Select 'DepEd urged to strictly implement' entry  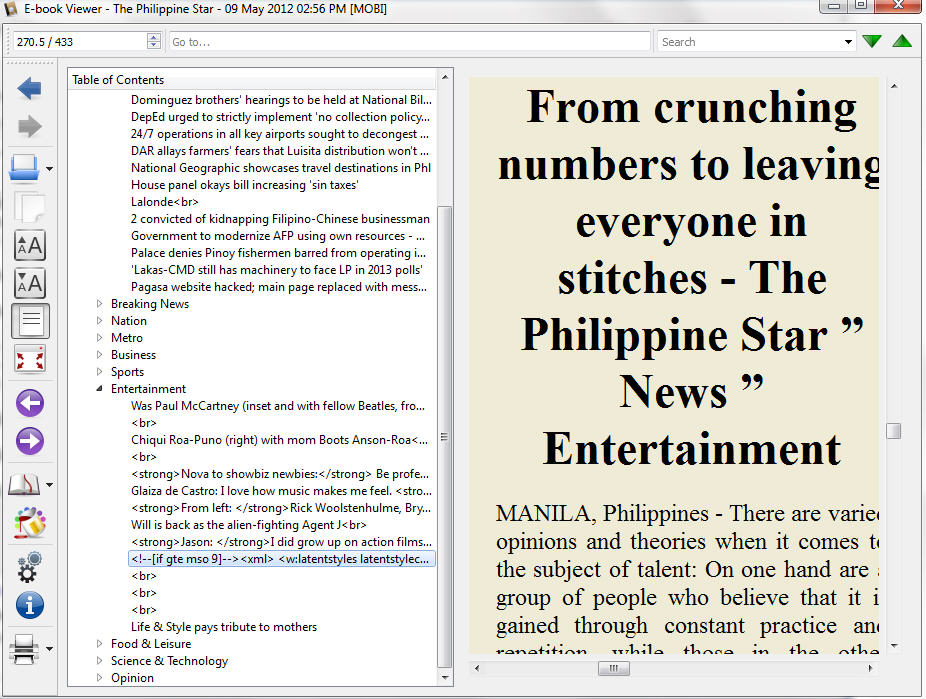pyautogui.click(x=281, y=117)
